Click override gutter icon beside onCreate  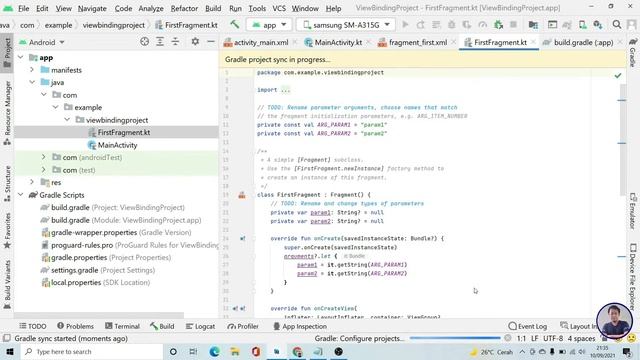[x=242, y=238]
